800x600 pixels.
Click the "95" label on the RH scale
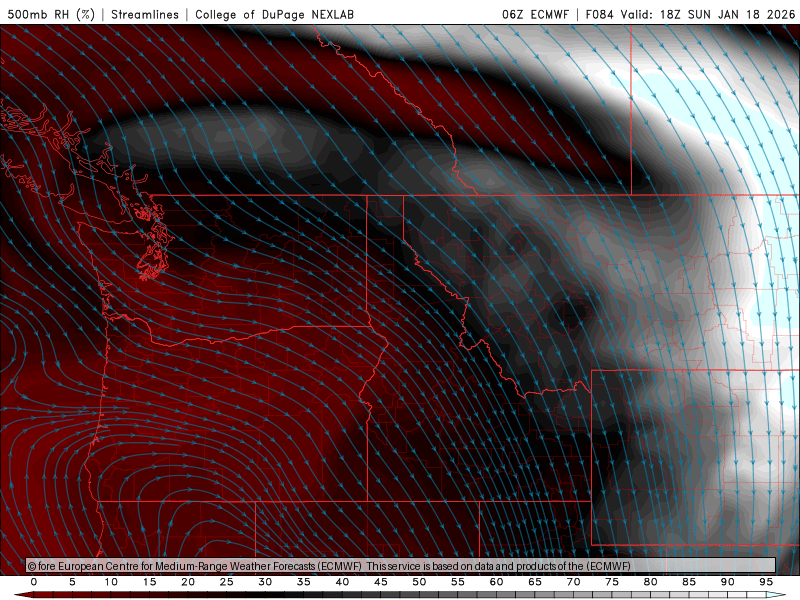[766, 582]
